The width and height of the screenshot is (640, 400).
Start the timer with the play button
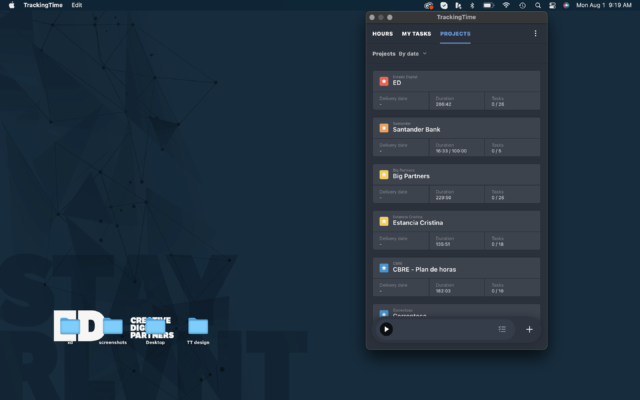(386, 329)
